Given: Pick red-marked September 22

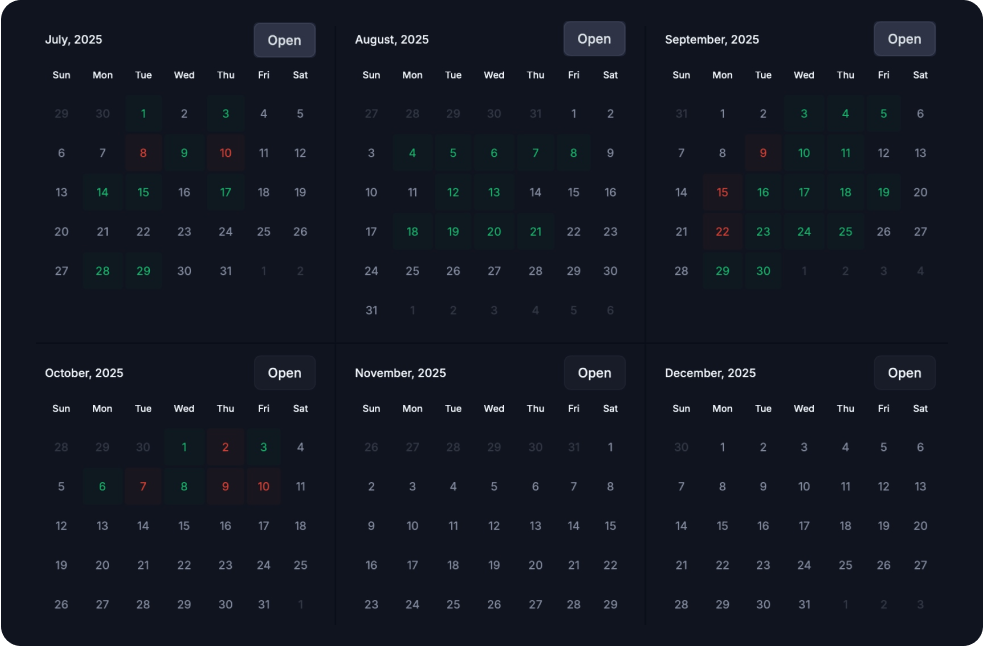Looking at the screenshot, I should click(x=722, y=231).
